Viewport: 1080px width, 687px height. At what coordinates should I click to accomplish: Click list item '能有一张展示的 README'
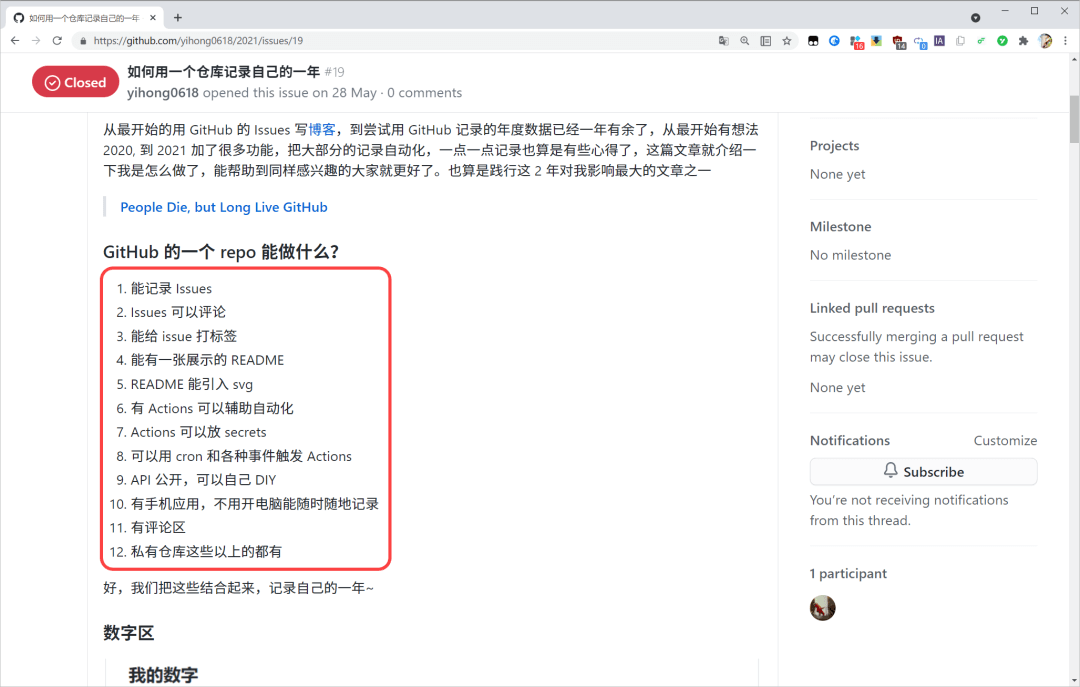207,360
